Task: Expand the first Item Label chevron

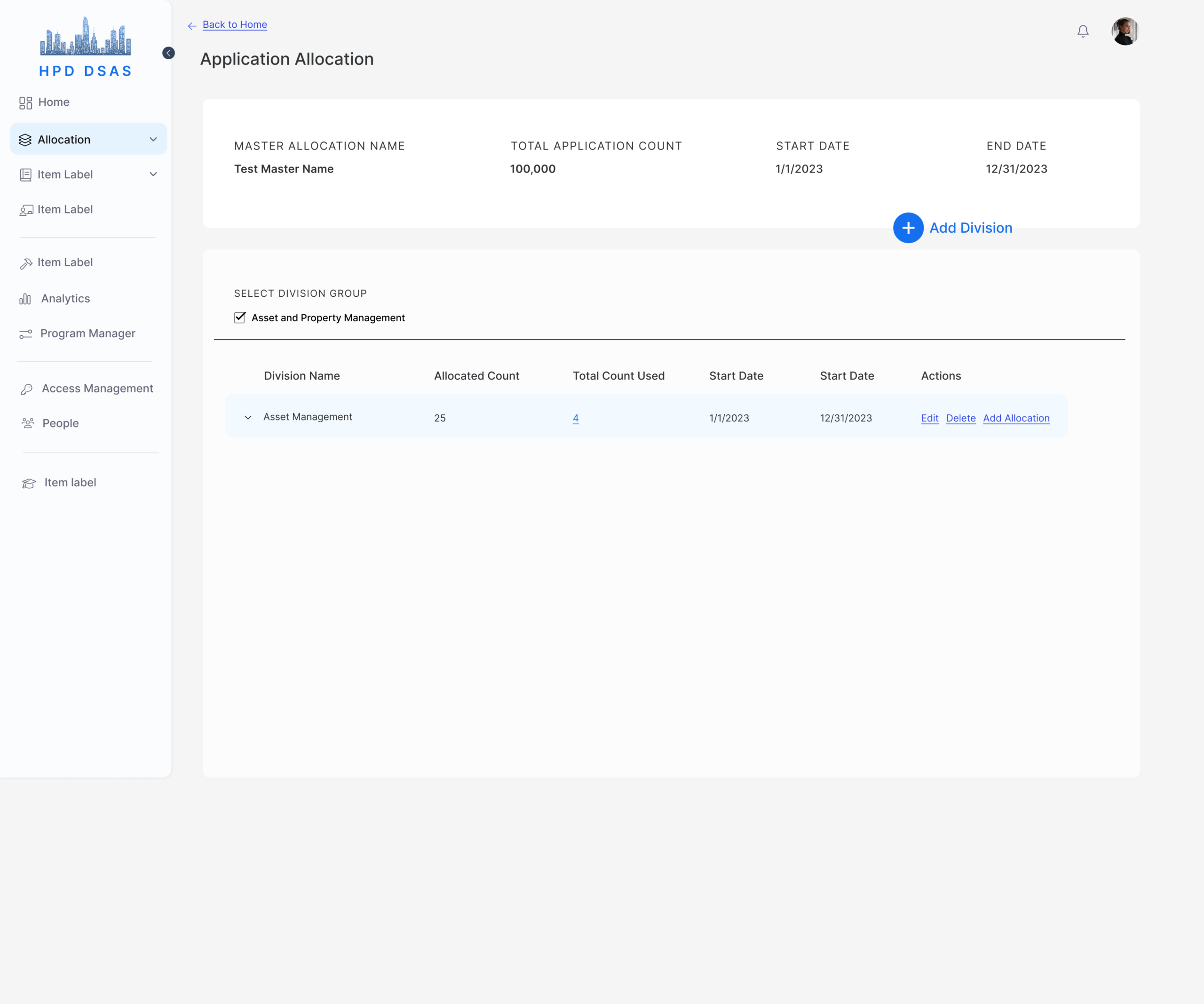Action: [x=153, y=174]
